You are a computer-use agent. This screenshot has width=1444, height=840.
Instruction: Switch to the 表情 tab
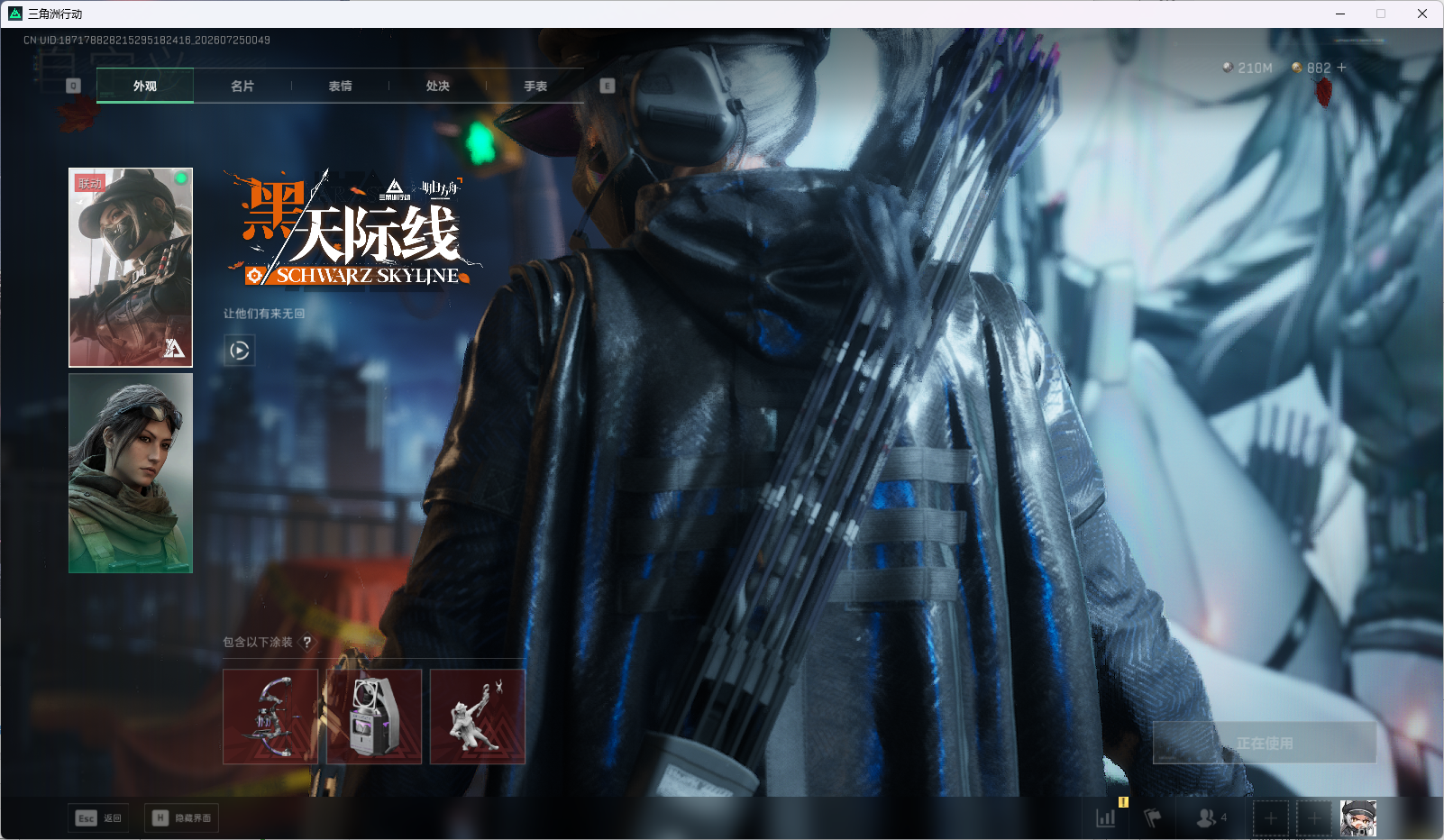[x=340, y=86]
